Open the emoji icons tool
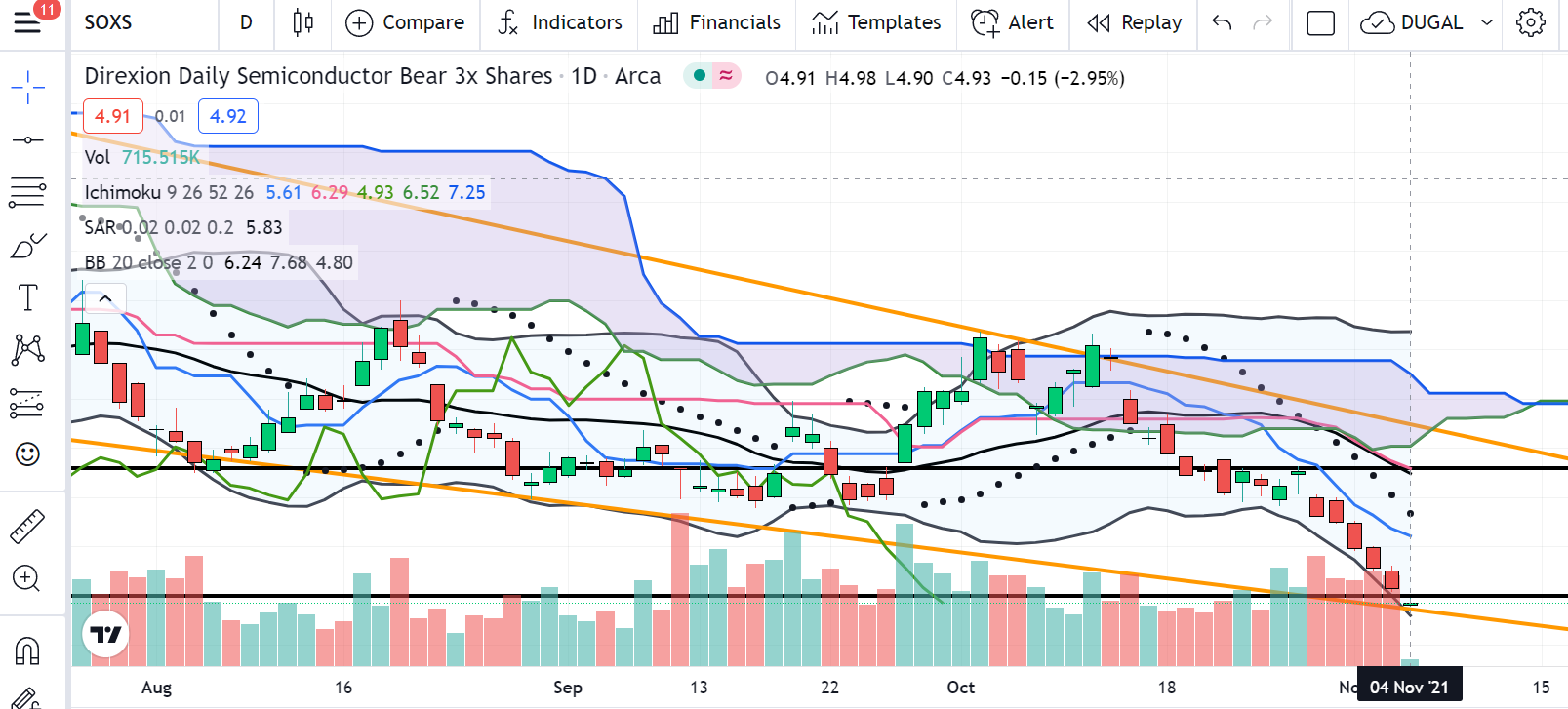The image size is (1568, 709). [x=27, y=453]
